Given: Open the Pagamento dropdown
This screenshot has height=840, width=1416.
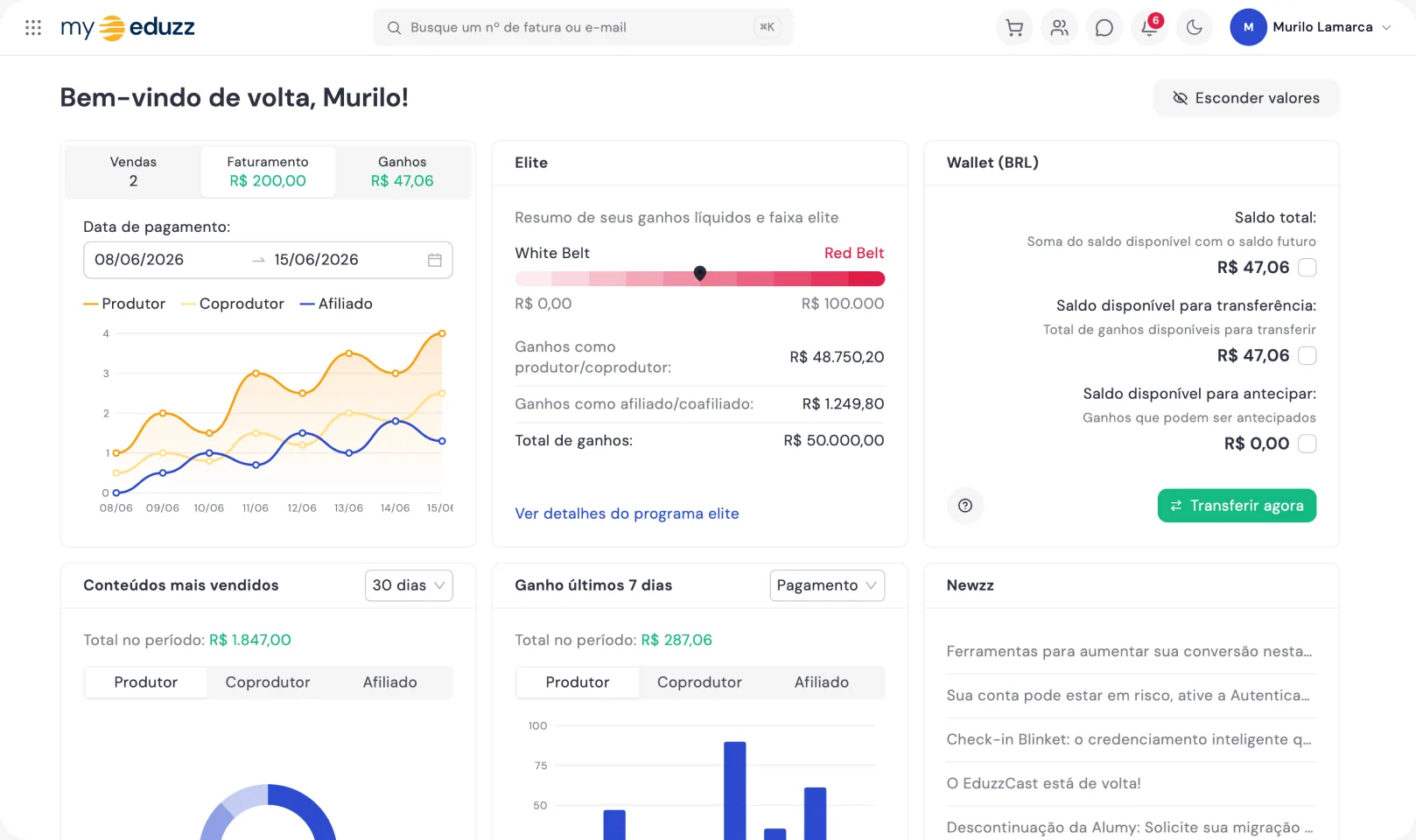Looking at the screenshot, I should [827, 585].
